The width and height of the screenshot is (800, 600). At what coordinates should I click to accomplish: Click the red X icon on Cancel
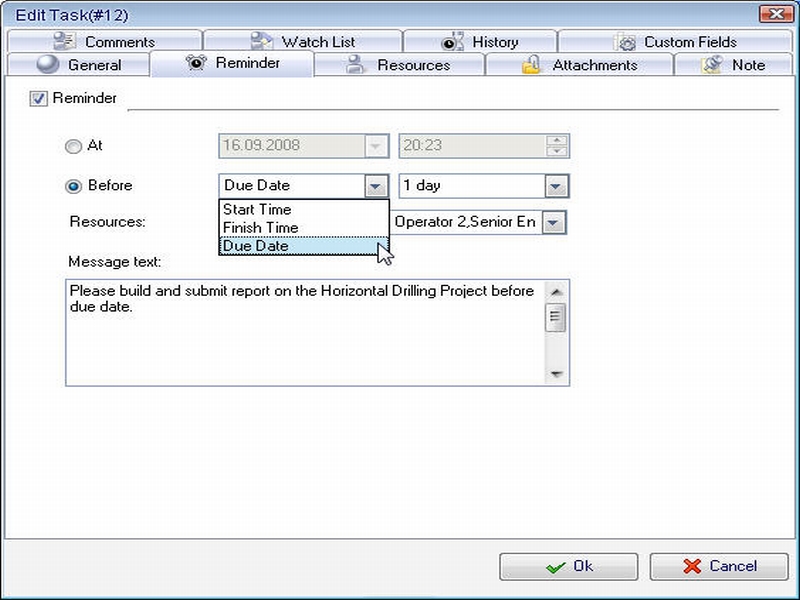[x=692, y=566]
